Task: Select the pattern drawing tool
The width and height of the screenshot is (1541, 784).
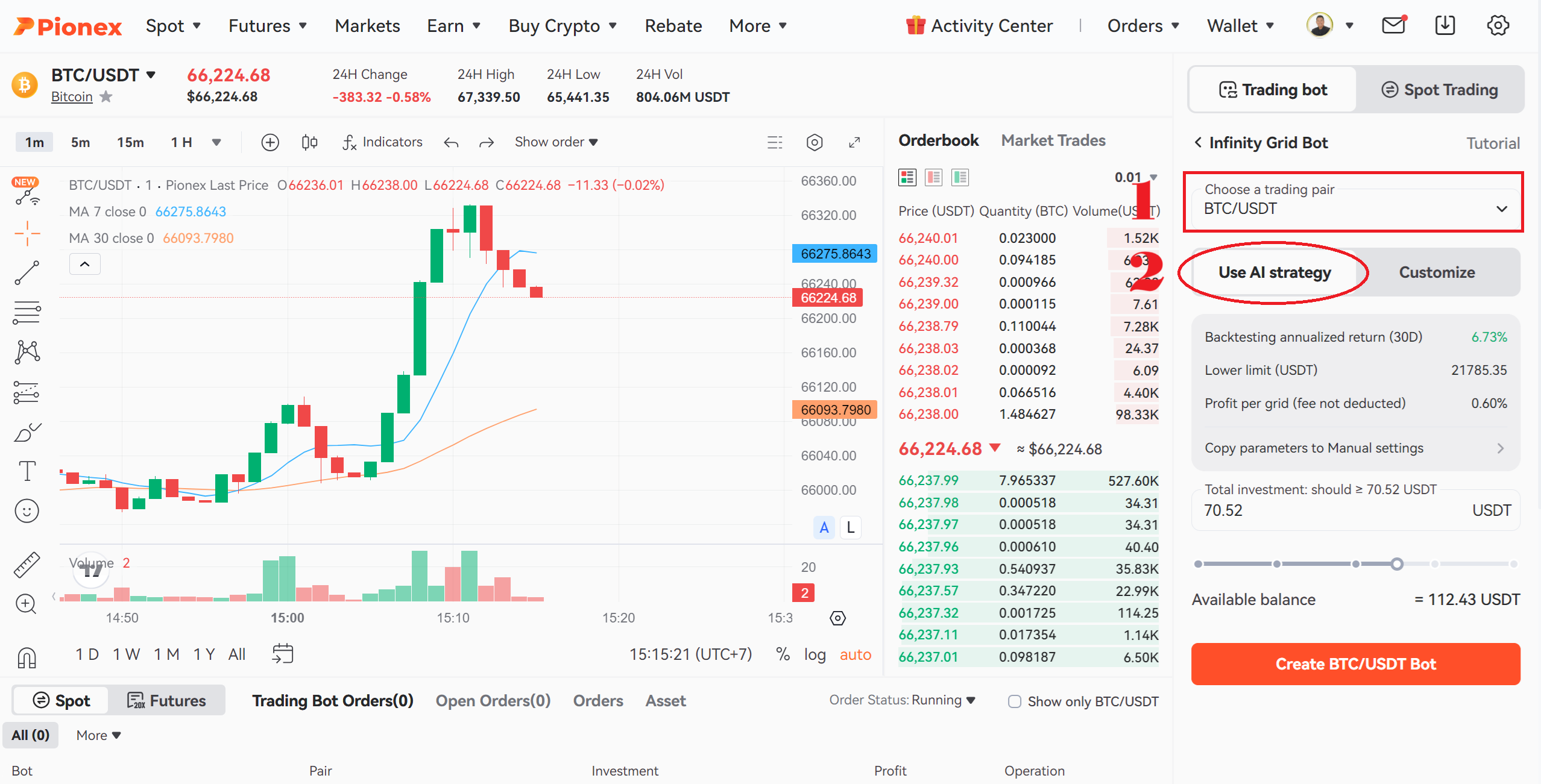Action: pos(27,352)
